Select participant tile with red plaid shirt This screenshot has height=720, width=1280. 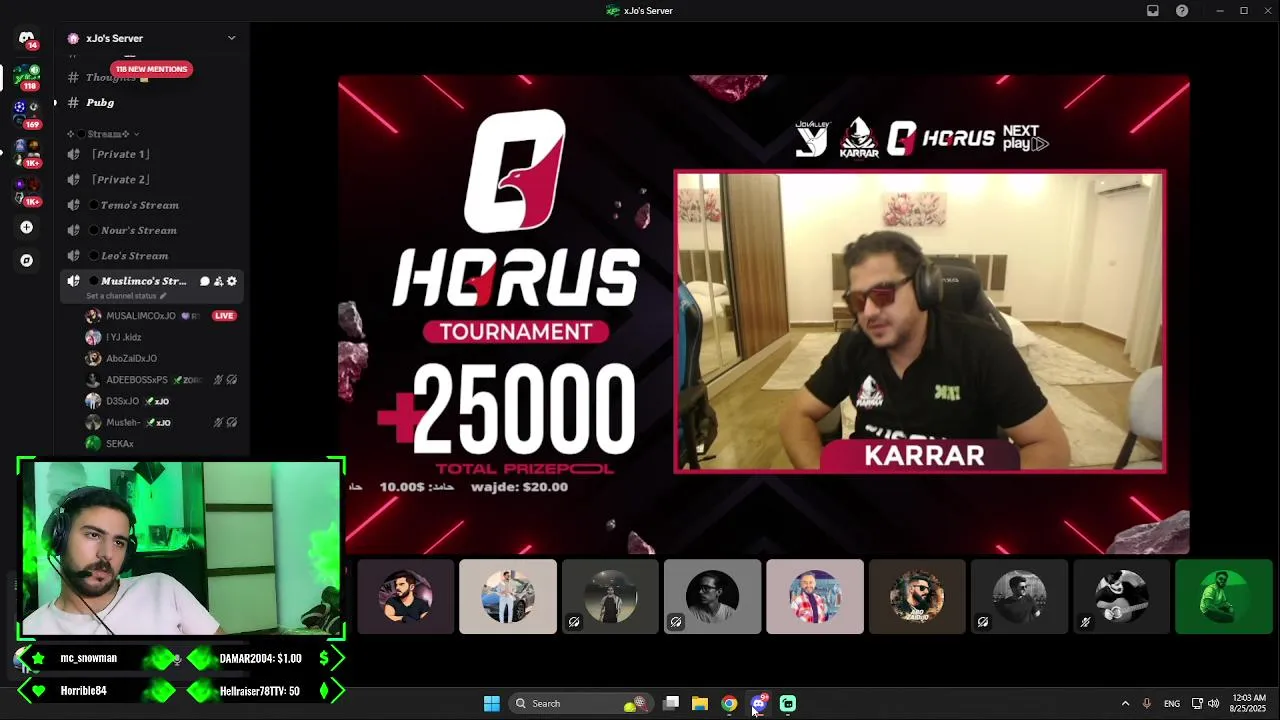[x=815, y=597]
